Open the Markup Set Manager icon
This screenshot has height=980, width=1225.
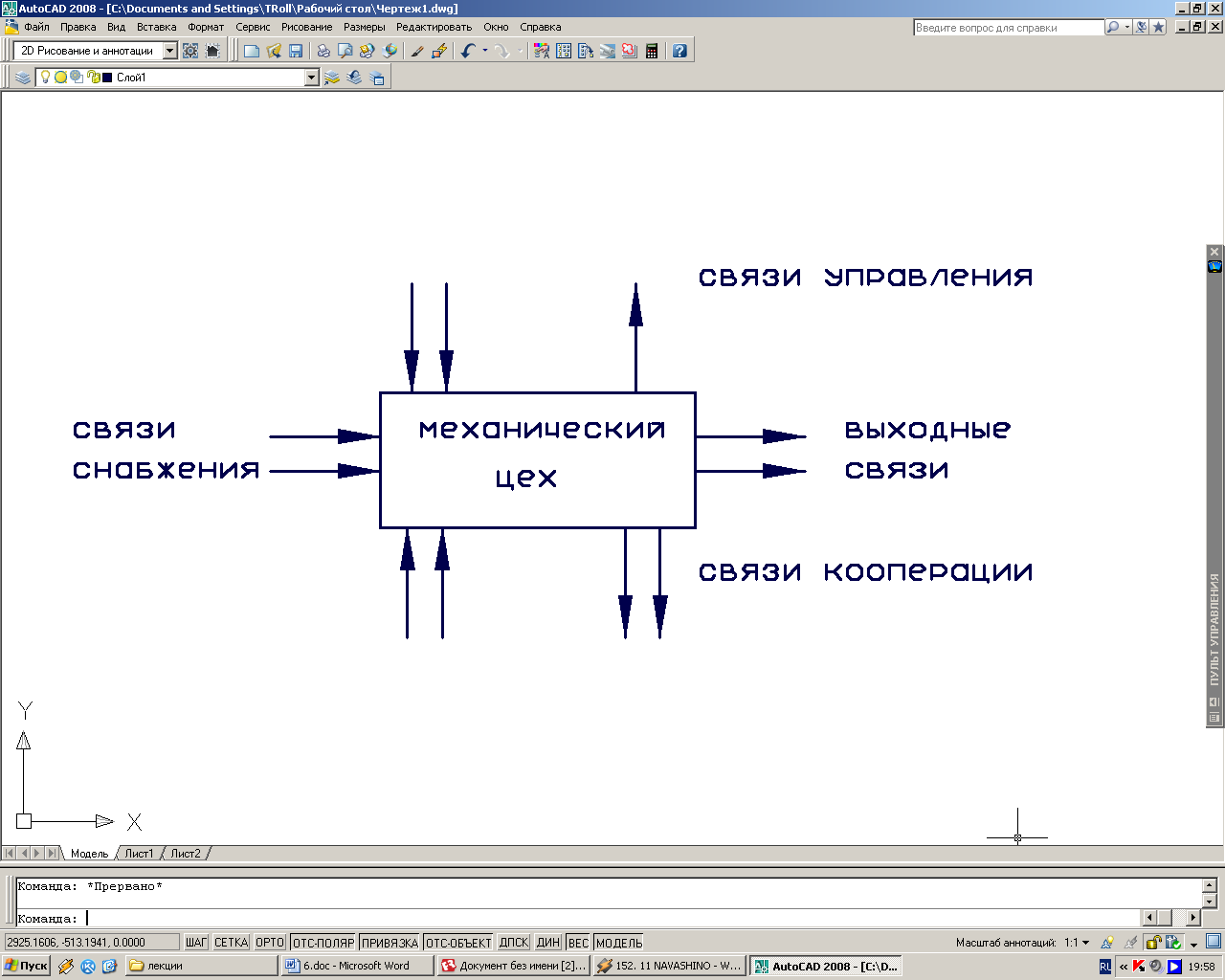pos(630,51)
